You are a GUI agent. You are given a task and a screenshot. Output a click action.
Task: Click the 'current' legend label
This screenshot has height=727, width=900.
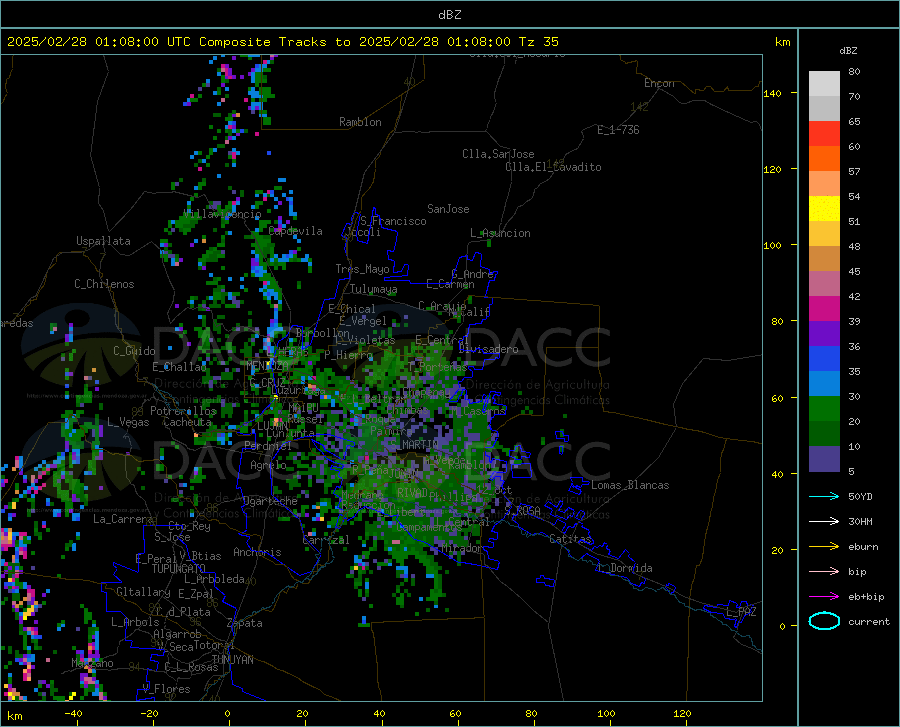click(x=869, y=621)
